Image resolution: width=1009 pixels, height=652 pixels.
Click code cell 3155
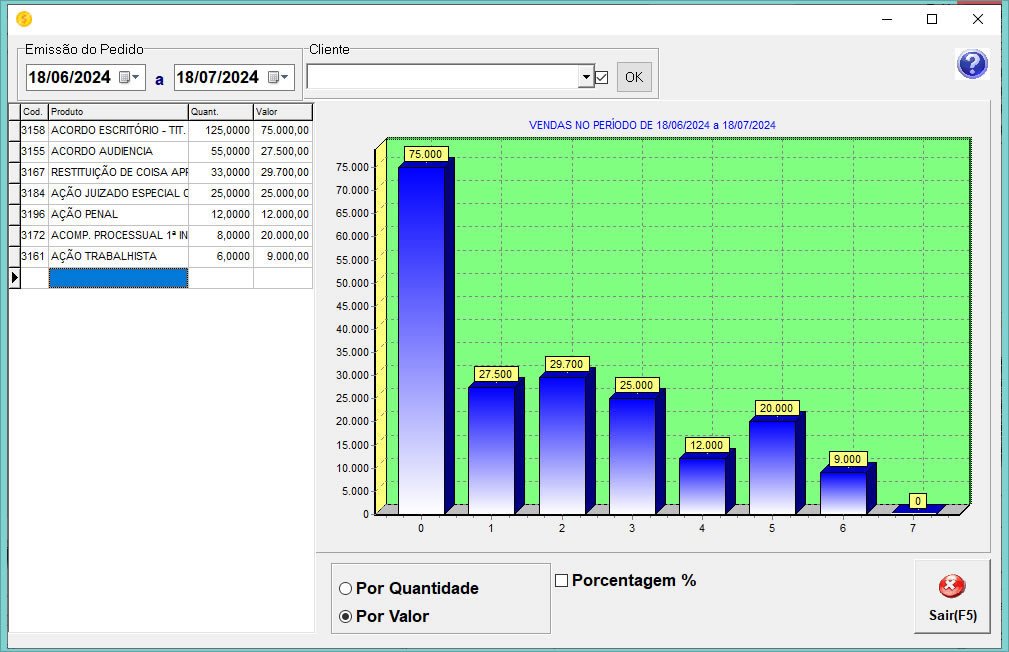click(34, 151)
